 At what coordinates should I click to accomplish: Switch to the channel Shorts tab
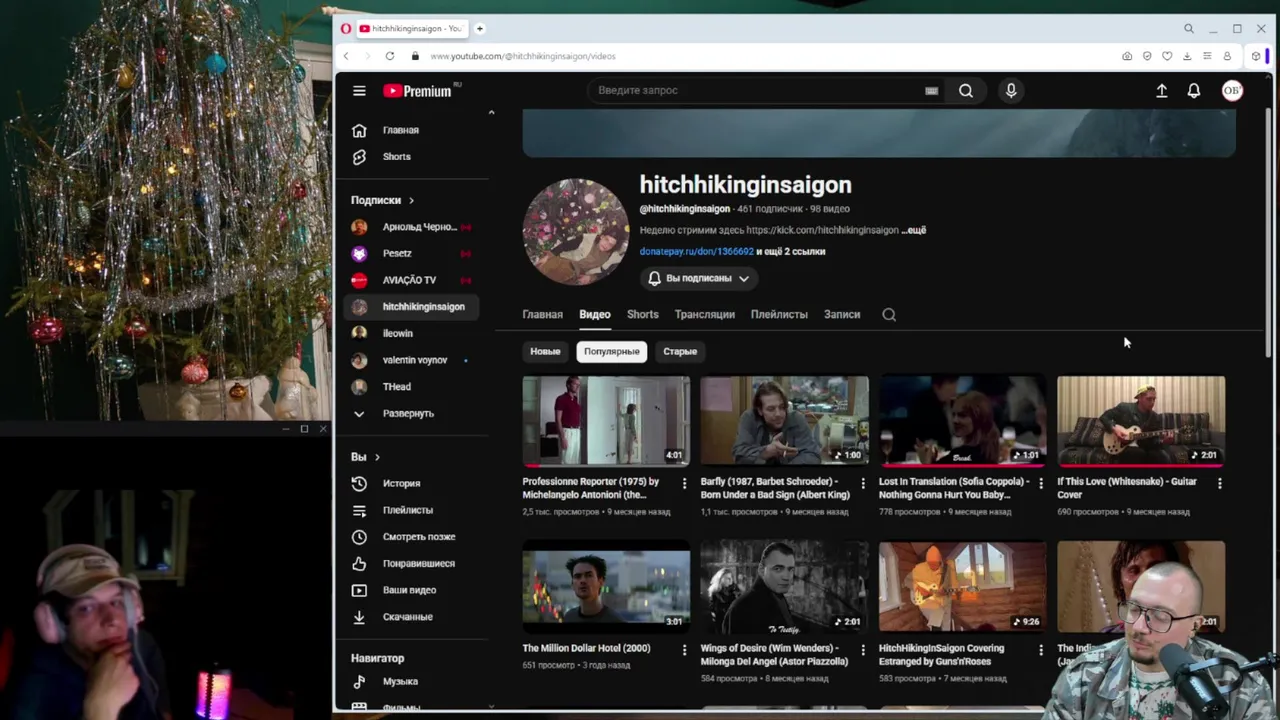point(643,315)
